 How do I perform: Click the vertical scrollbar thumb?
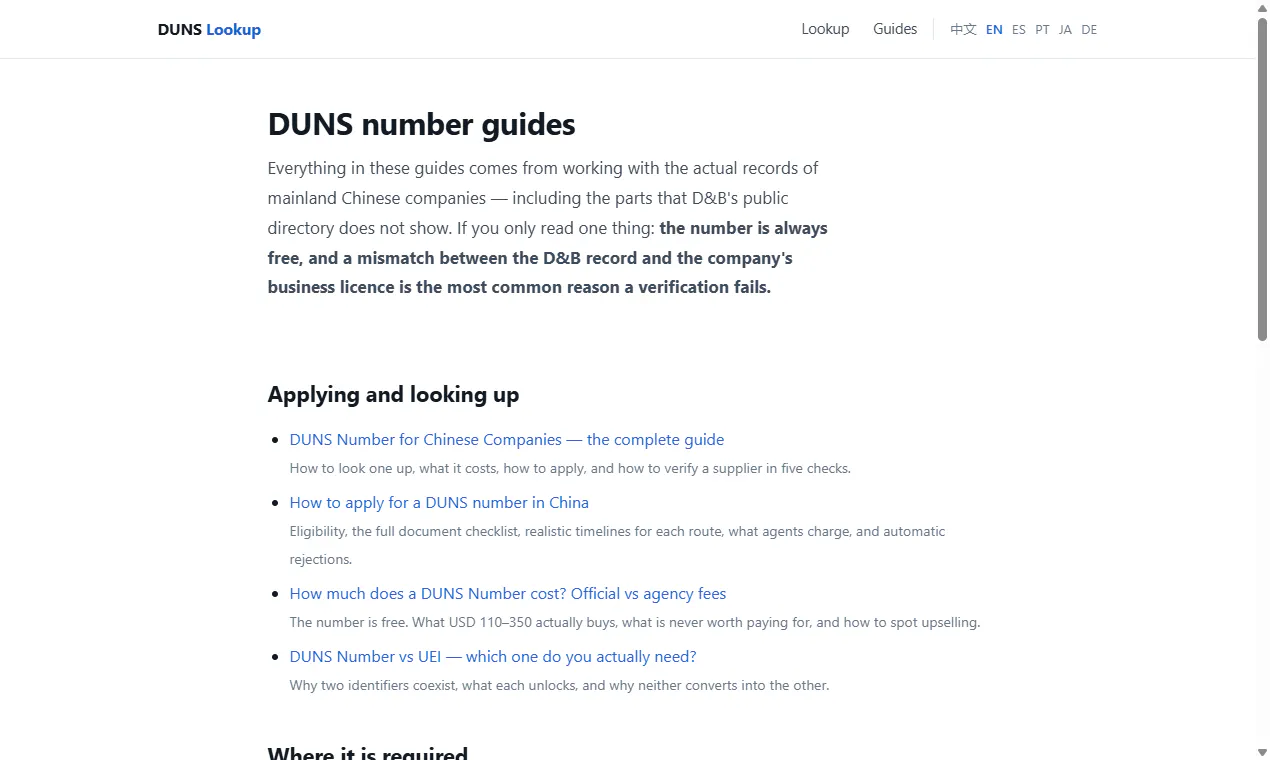click(1262, 180)
